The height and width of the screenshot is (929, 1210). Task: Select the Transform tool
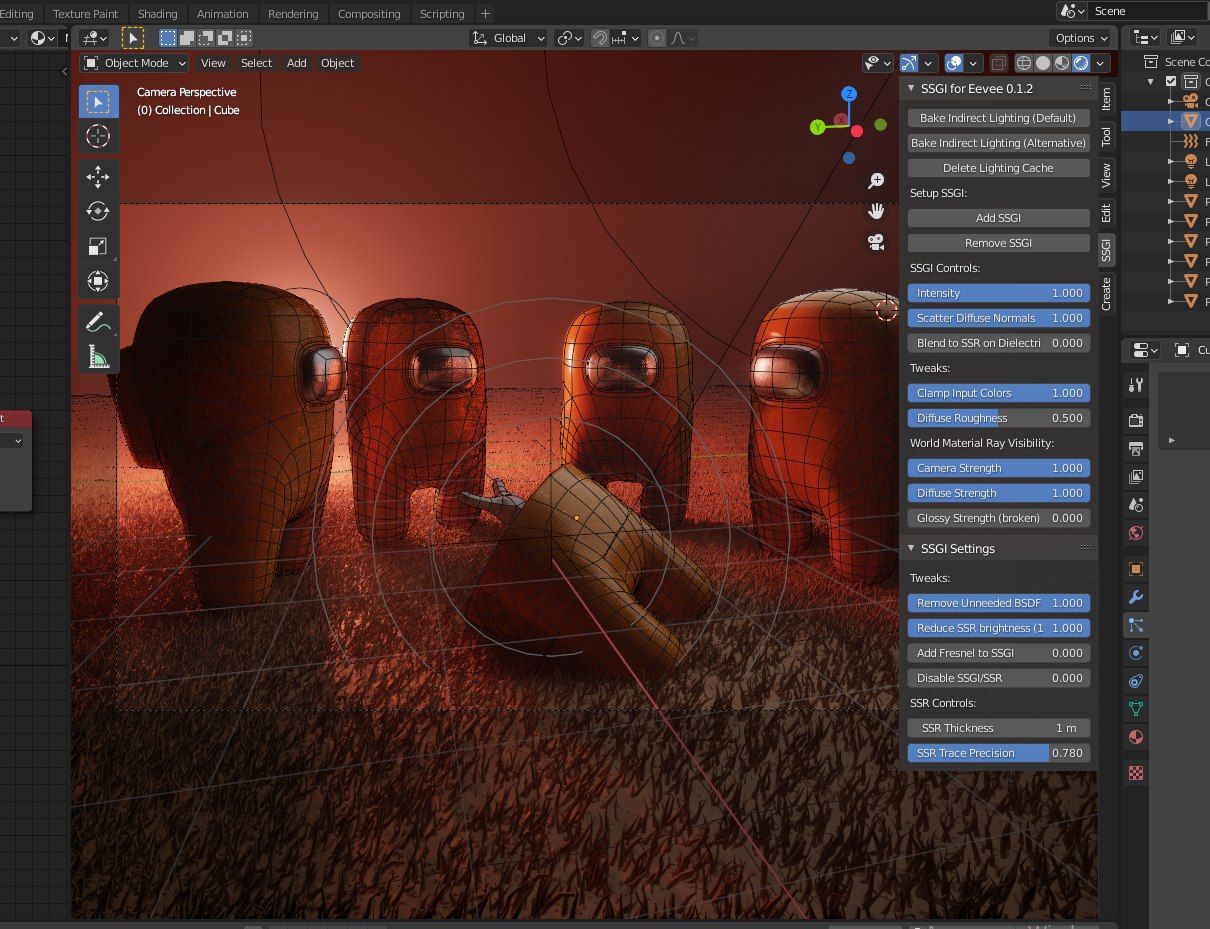(x=98, y=280)
